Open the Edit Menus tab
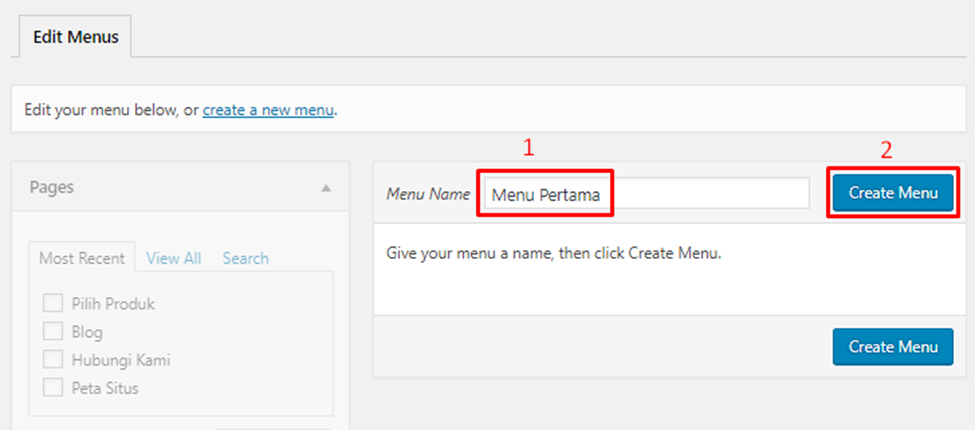 tap(76, 37)
